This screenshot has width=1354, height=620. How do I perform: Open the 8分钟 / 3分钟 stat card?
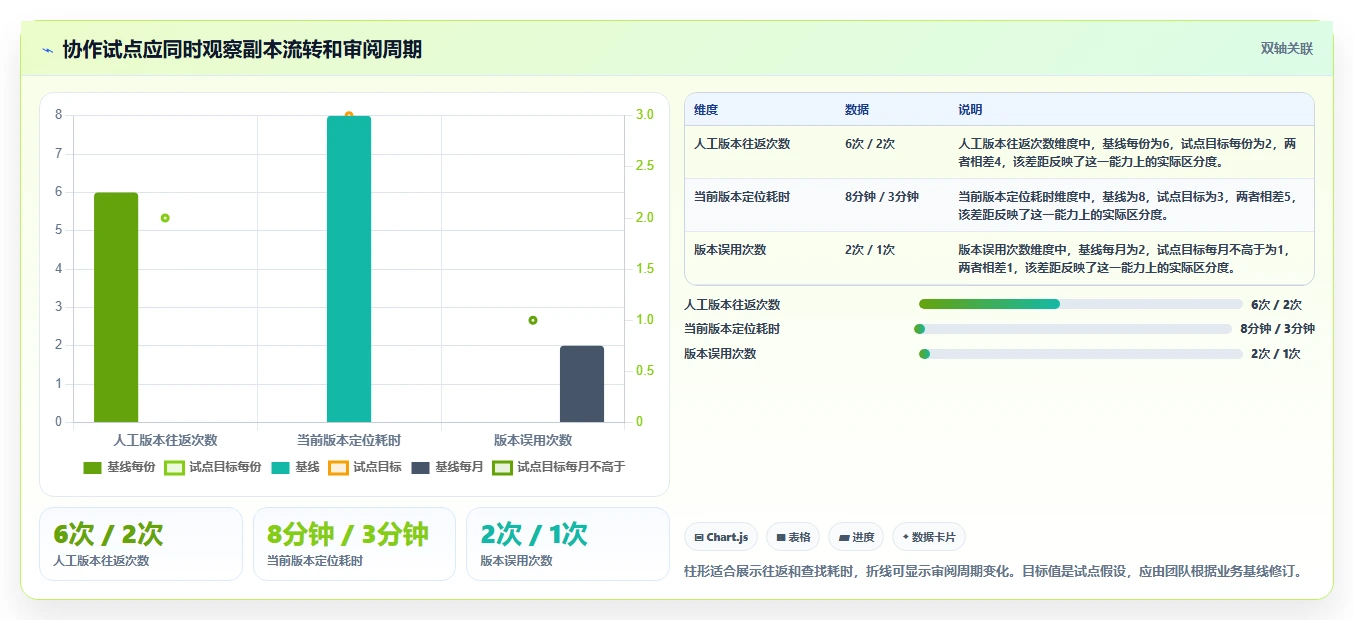[354, 544]
